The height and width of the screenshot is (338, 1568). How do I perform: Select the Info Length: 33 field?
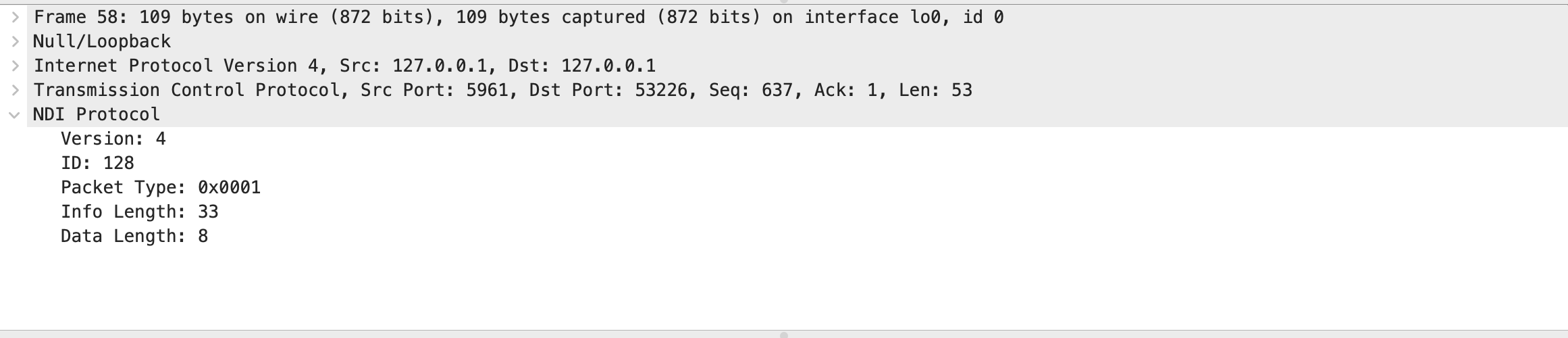pyautogui.click(x=140, y=212)
